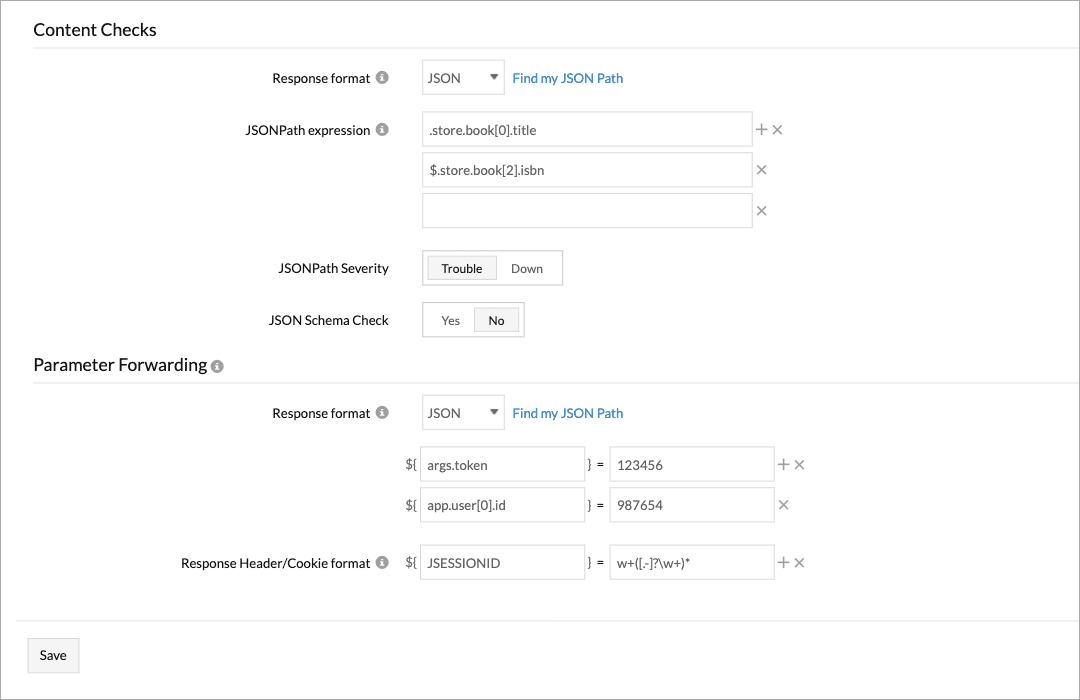
Task: Click Find my JSON Path under Parameter Forwarding
Action: point(567,413)
